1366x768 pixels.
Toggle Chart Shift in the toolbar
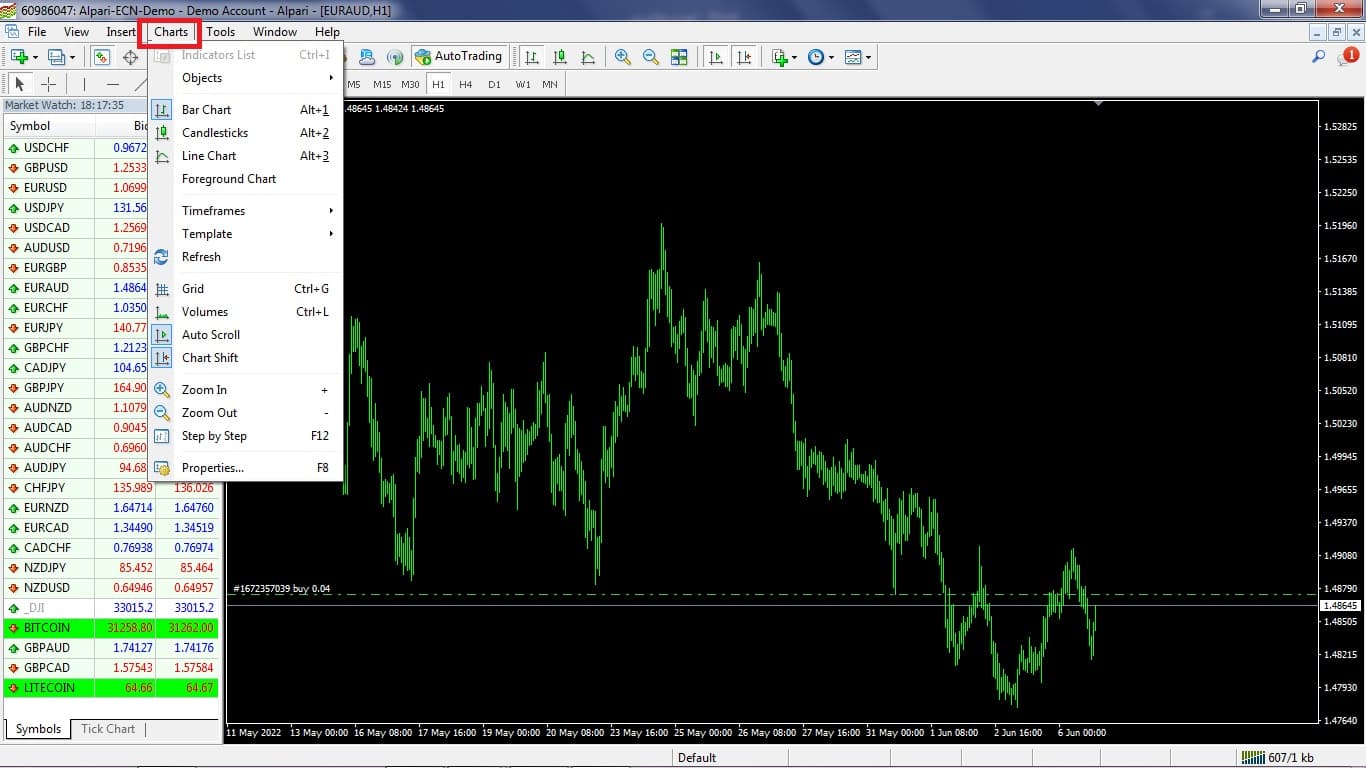pos(744,57)
